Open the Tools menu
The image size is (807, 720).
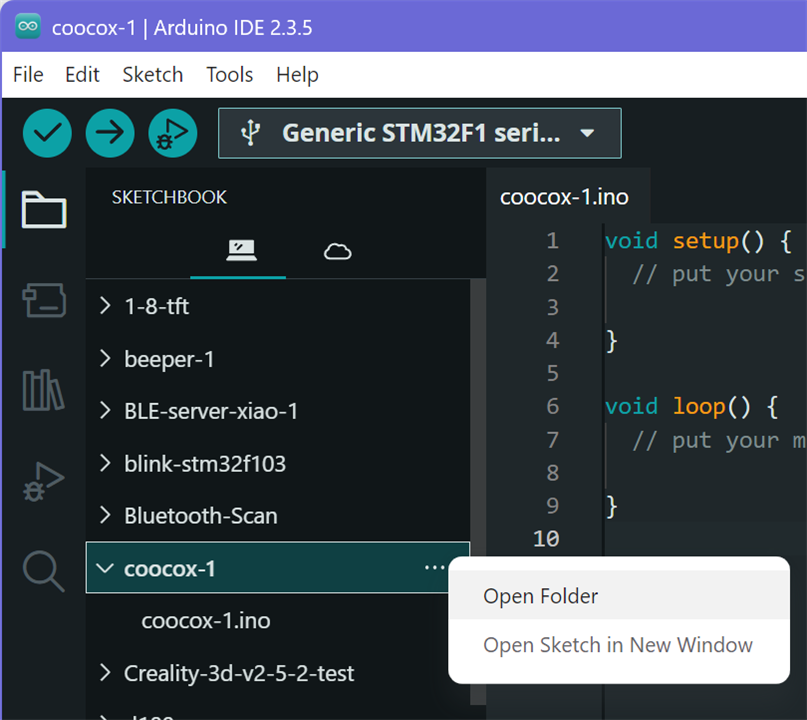[x=229, y=75]
